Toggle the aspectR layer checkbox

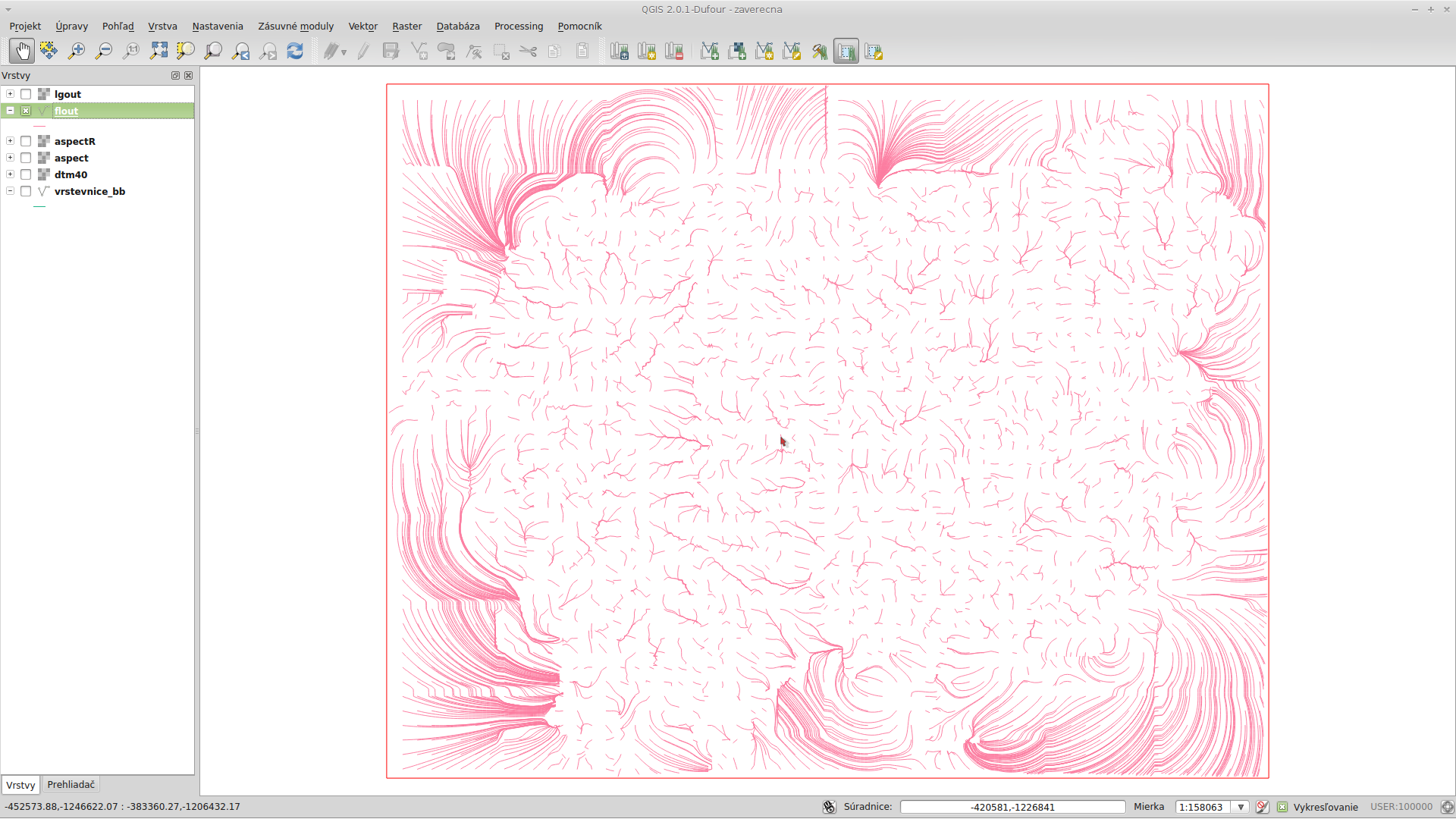tap(26, 141)
